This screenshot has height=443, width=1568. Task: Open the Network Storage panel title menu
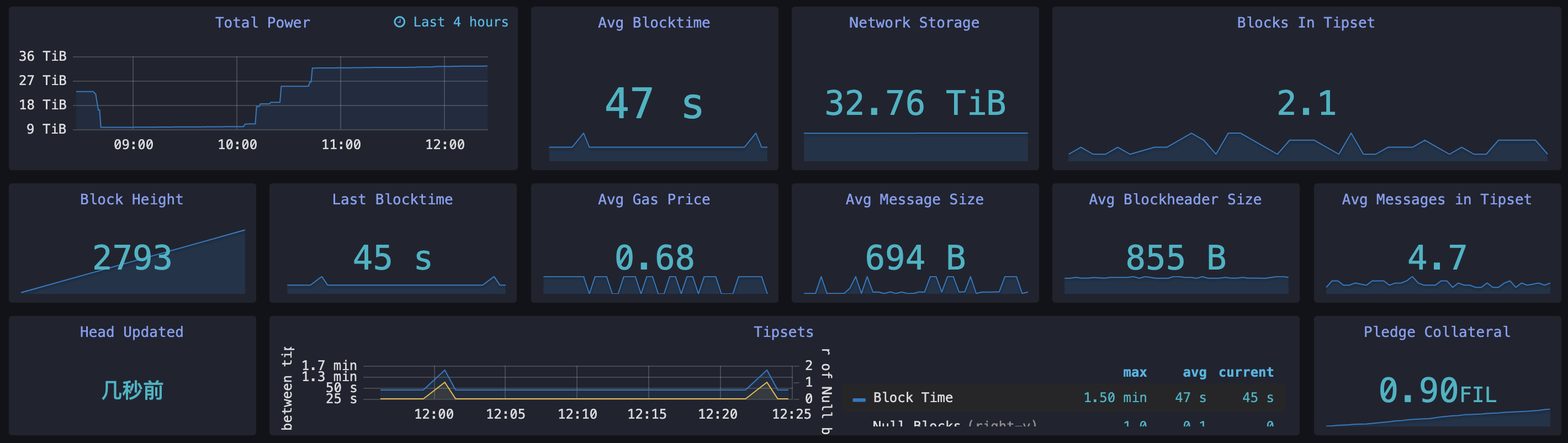[x=914, y=23]
